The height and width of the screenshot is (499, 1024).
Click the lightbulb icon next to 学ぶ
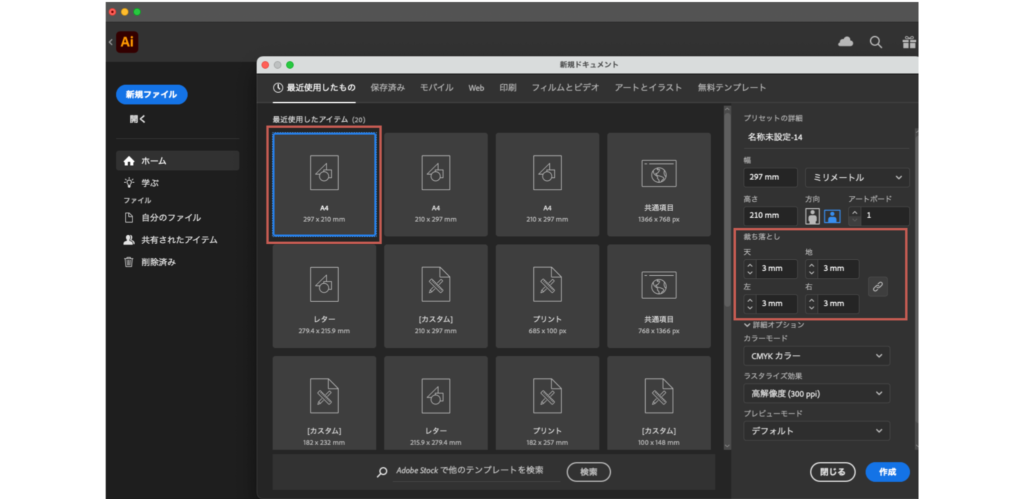tap(129, 183)
